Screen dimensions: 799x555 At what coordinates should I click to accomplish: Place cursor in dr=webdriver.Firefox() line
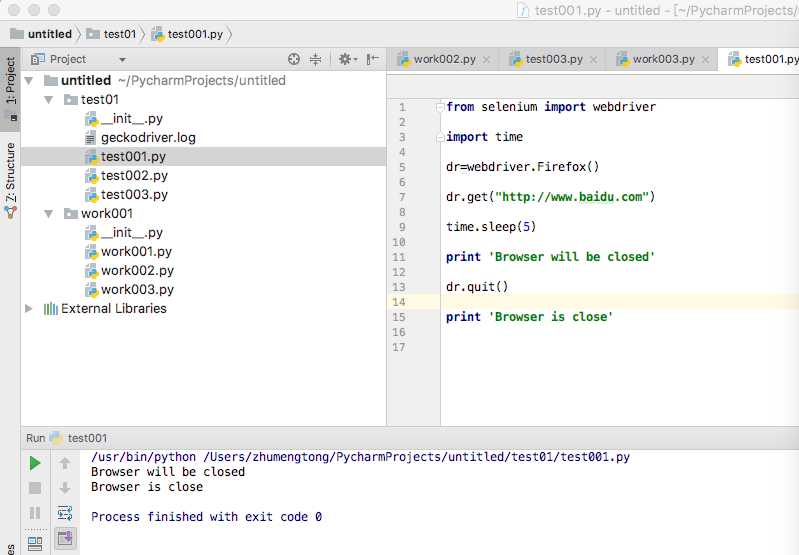[x=522, y=167]
